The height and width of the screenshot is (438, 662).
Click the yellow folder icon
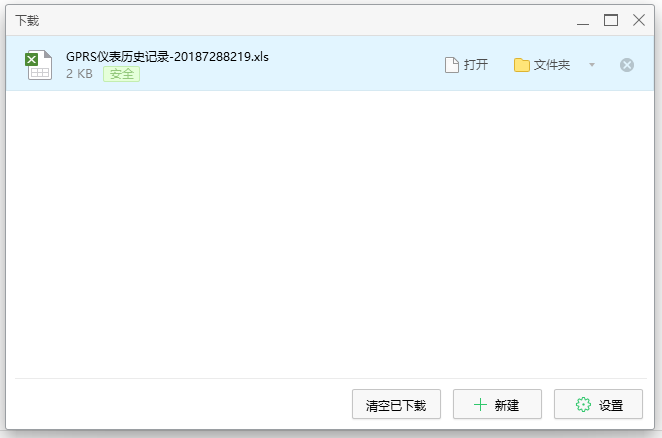coord(521,65)
